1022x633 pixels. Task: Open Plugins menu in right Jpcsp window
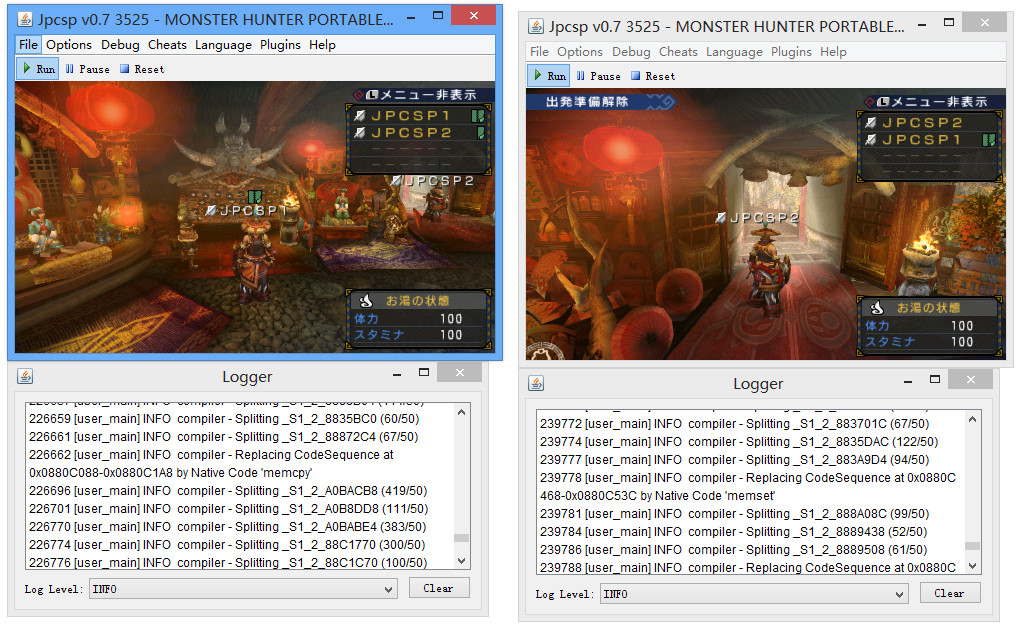[x=791, y=52]
